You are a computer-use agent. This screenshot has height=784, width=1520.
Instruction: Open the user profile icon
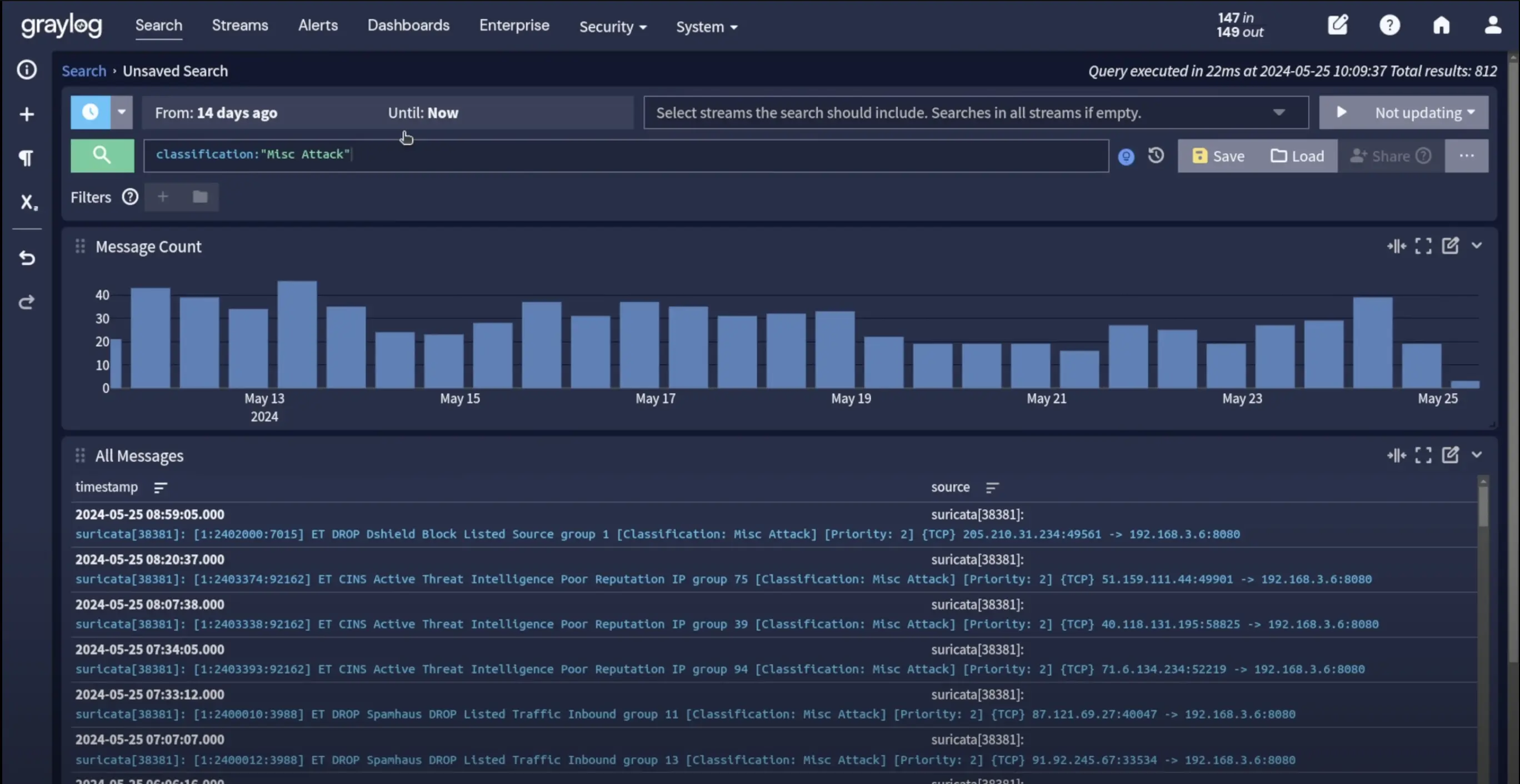click(x=1493, y=26)
